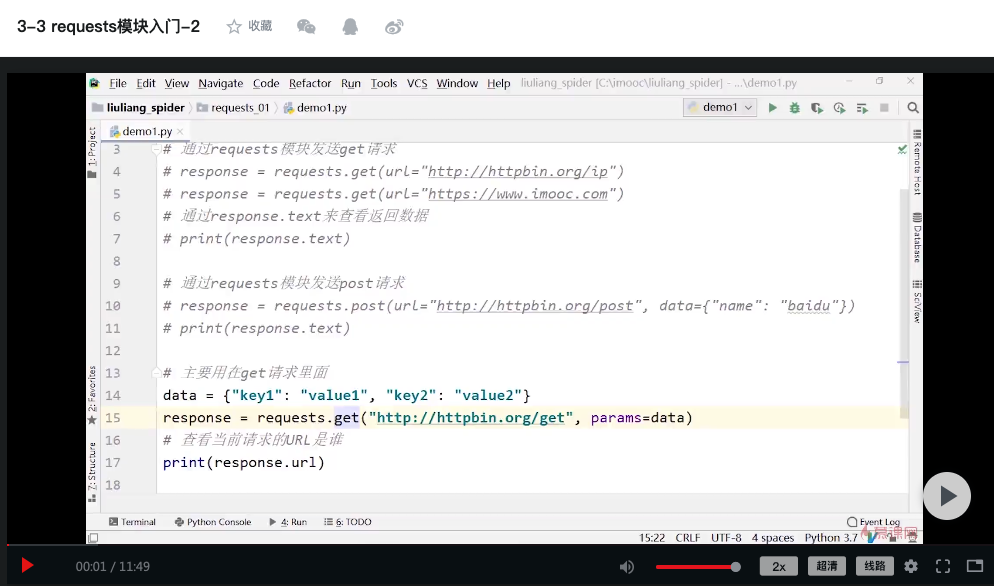This screenshot has width=994, height=586.
Task: Click the green Run demo1 button
Action: (772, 108)
